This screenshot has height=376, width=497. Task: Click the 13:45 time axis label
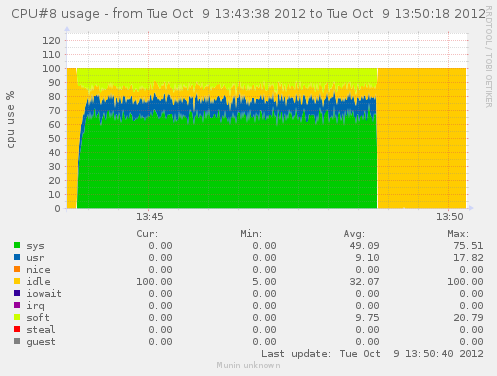coord(150,217)
